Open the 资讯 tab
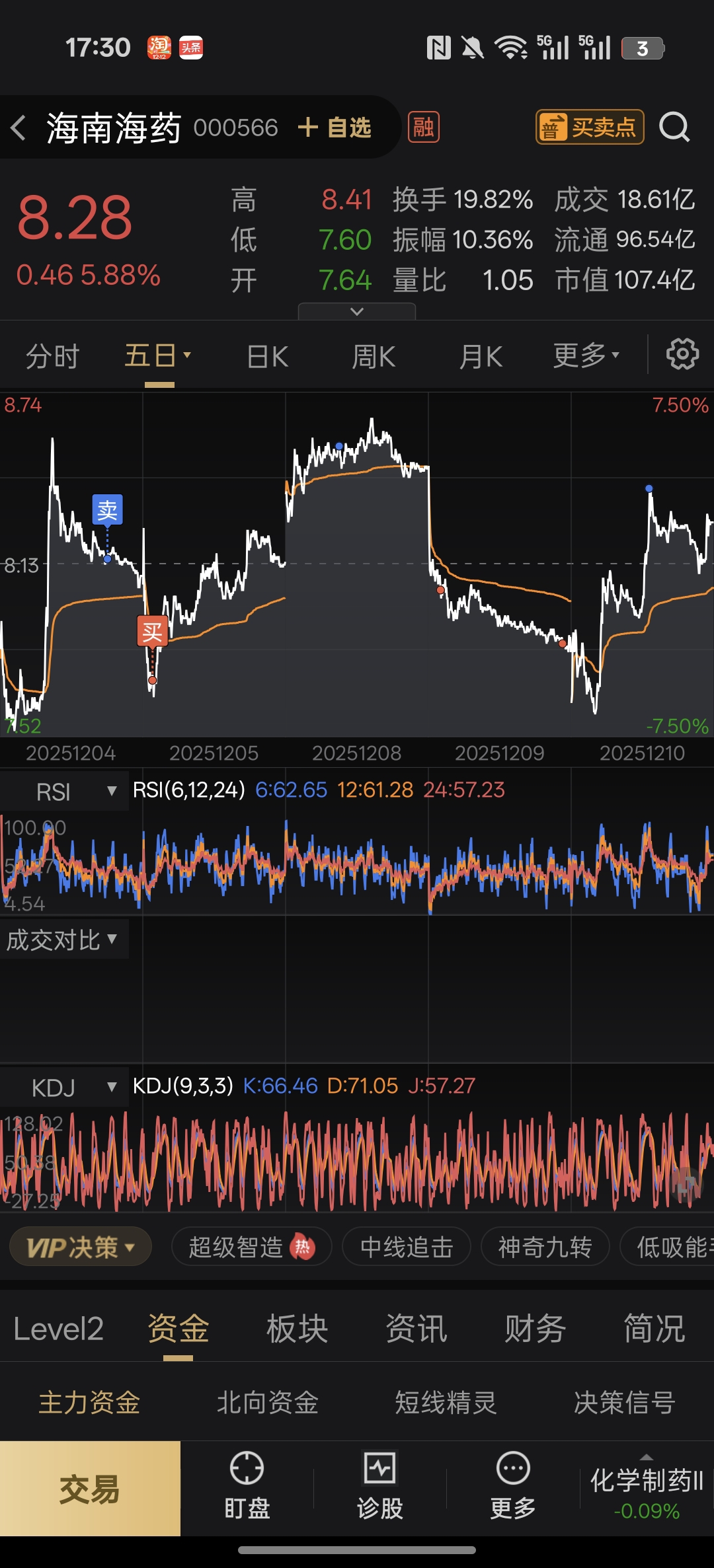 (x=416, y=1328)
